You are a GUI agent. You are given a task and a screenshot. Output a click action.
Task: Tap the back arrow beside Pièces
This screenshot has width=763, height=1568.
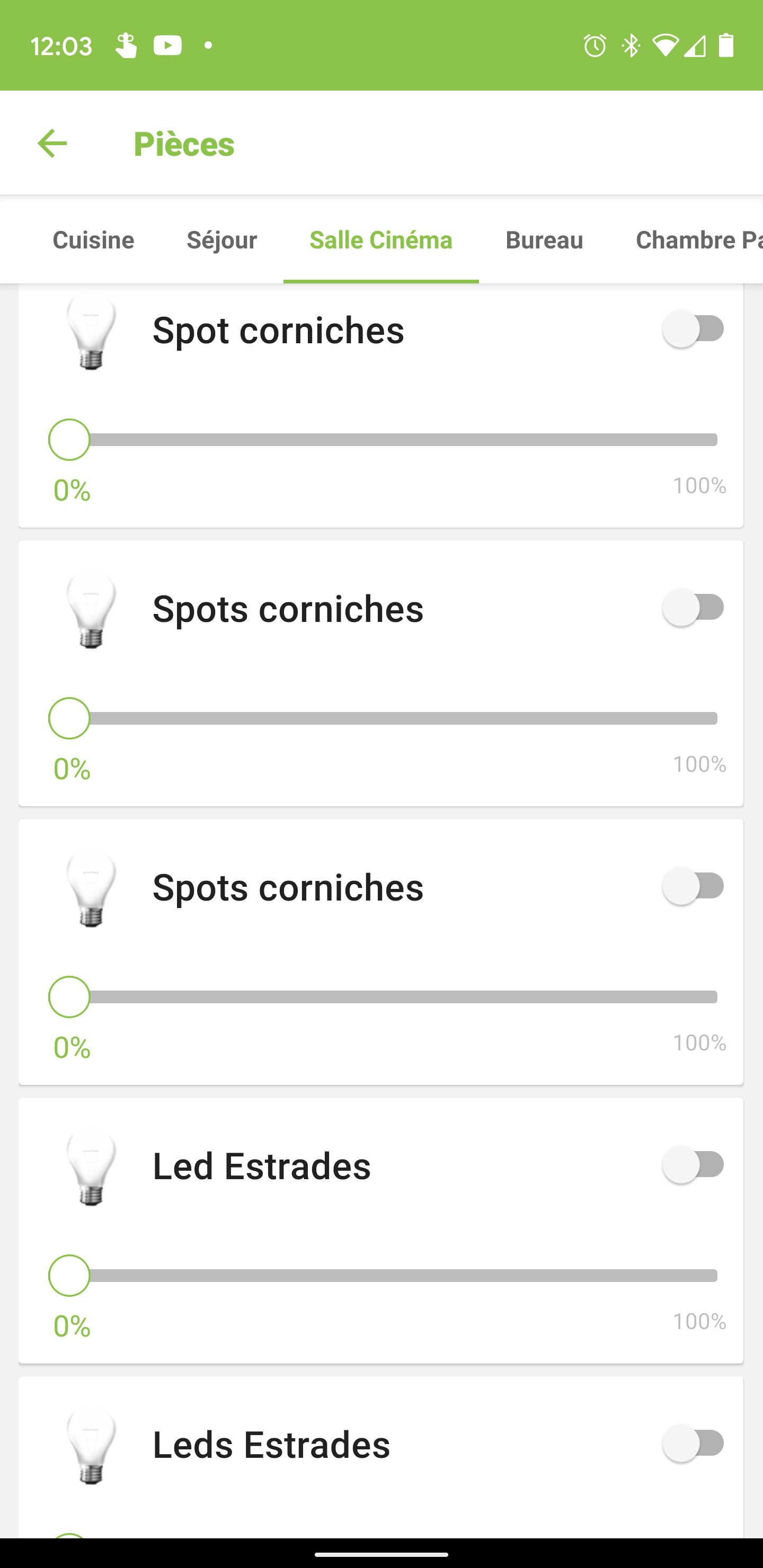coord(52,144)
